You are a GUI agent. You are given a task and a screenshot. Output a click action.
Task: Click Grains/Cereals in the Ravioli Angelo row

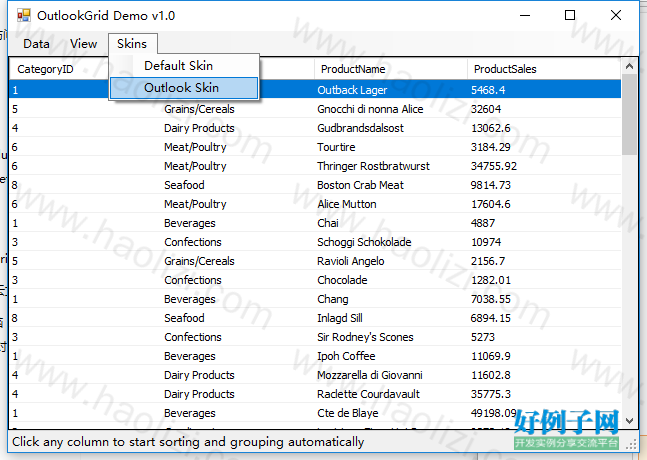point(199,261)
